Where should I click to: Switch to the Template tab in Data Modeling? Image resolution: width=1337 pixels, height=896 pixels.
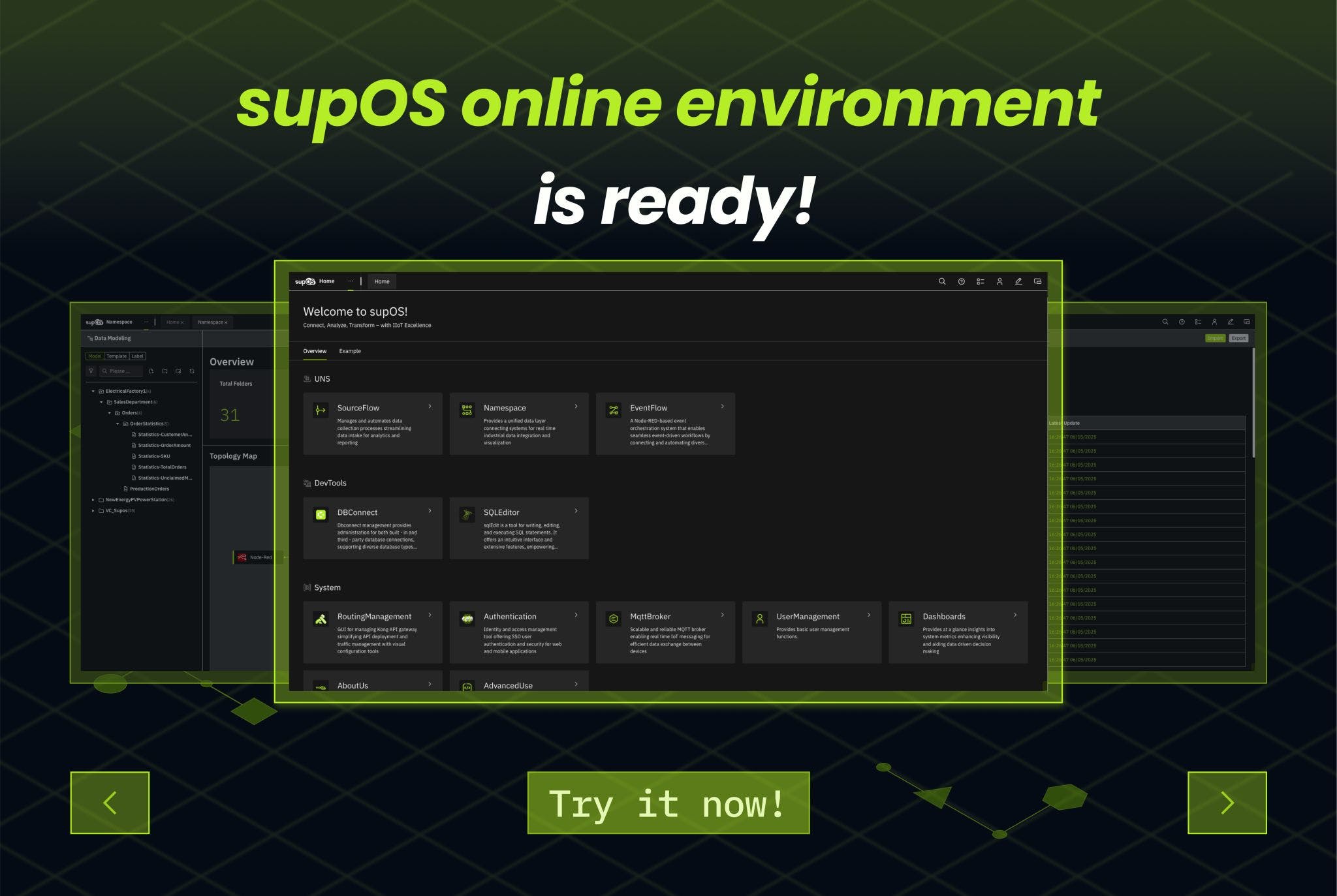(116, 356)
